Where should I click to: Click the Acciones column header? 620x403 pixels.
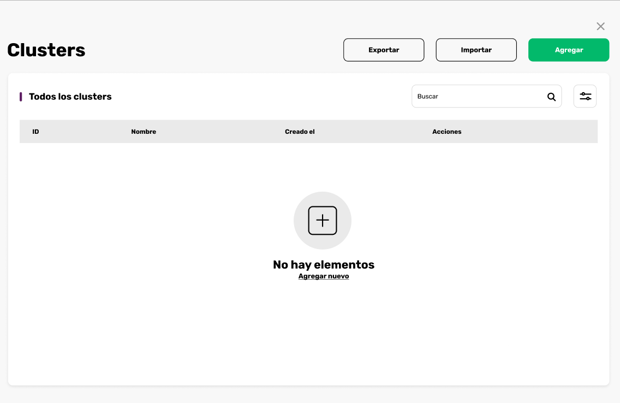click(x=447, y=132)
